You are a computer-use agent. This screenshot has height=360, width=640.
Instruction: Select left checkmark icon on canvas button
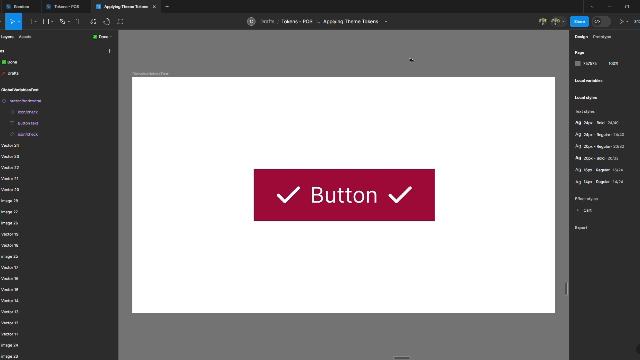click(x=289, y=195)
